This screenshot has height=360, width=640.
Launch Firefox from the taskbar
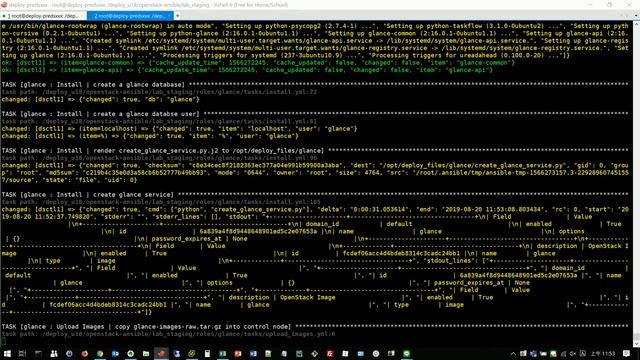(84, 353)
